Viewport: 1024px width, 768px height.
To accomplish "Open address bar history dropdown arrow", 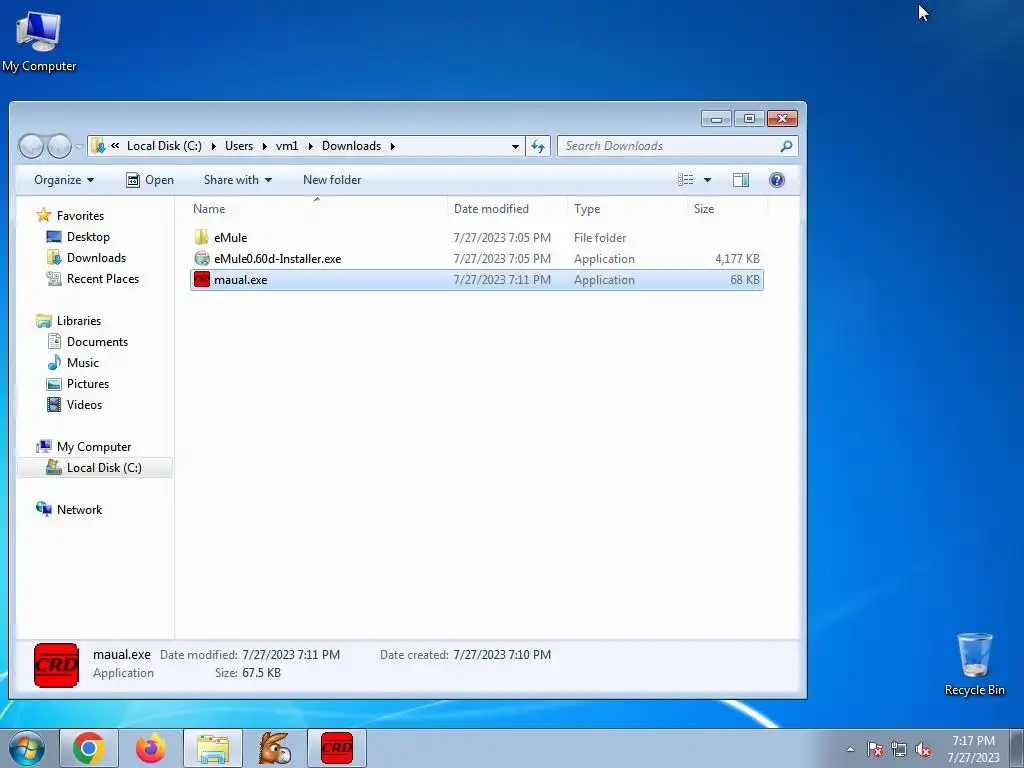I will coord(515,146).
